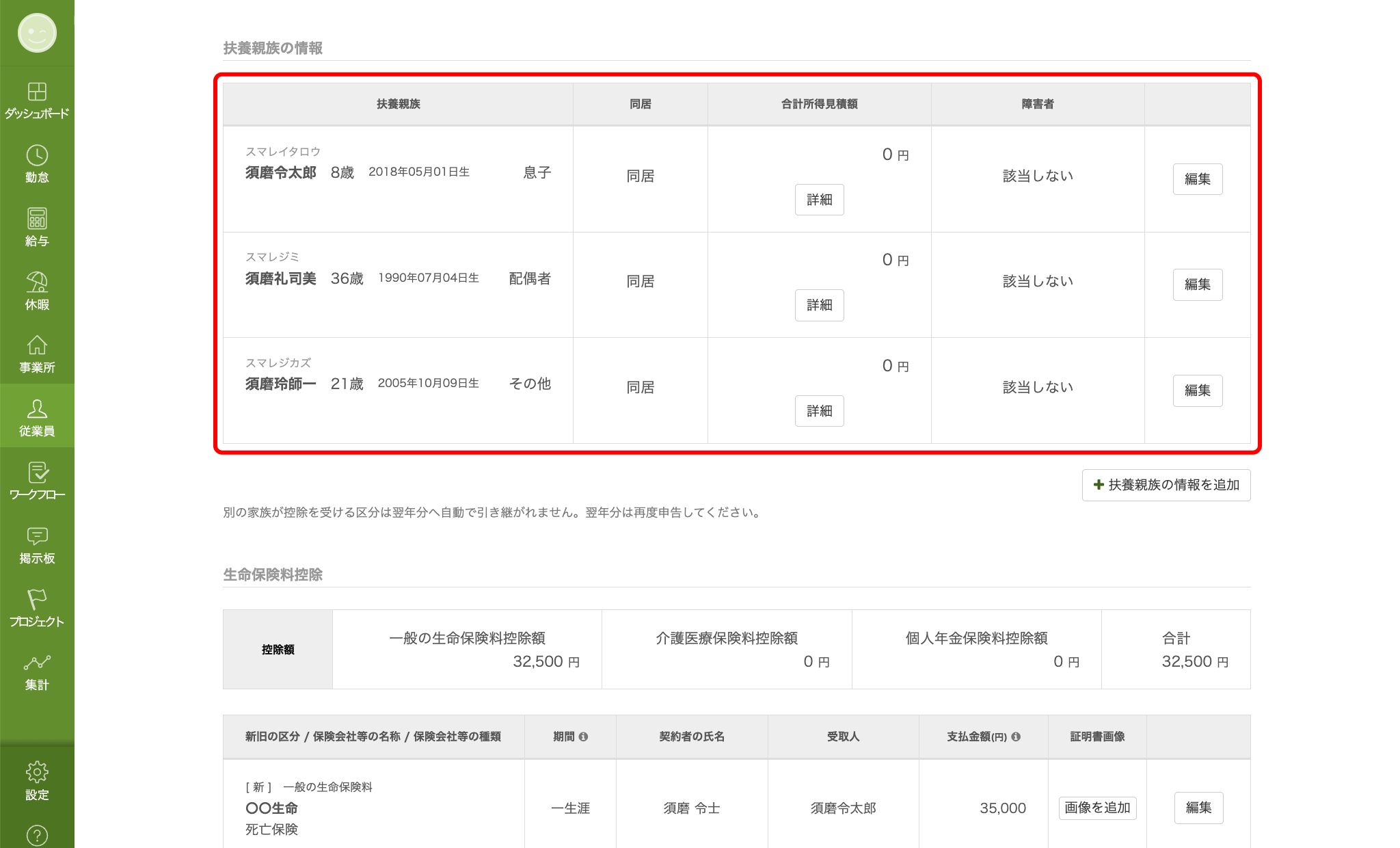
Task: Edit the dependent 須磨令太郎 row
Action: (x=1197, y=179)
